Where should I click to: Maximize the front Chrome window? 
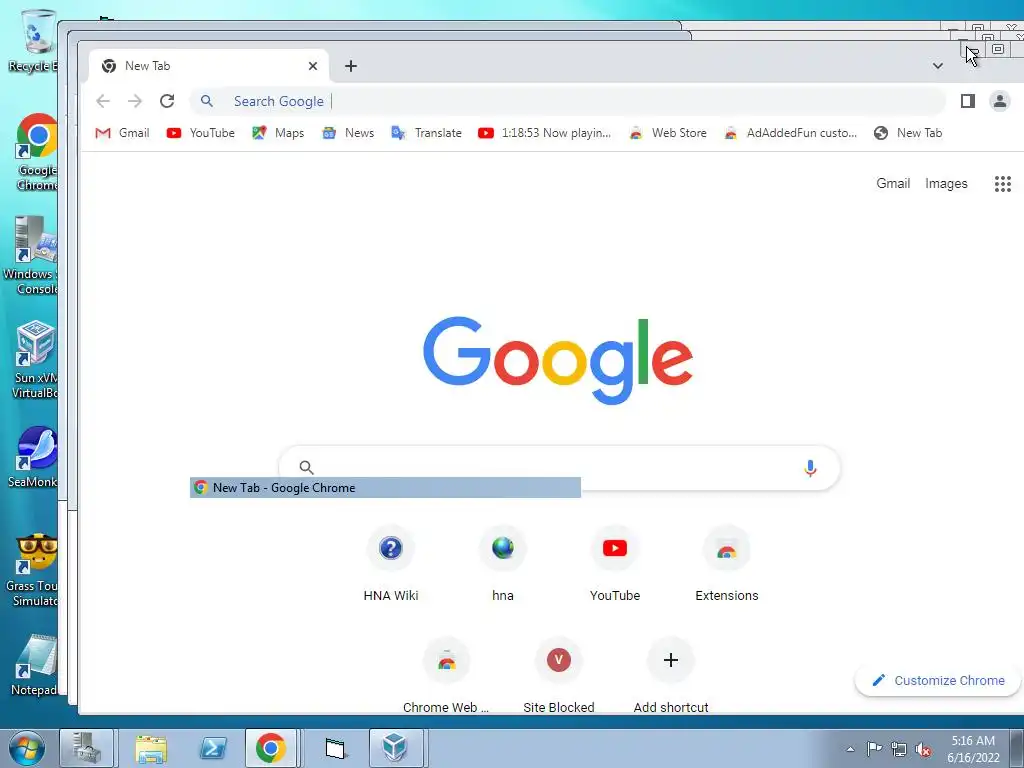997,49
